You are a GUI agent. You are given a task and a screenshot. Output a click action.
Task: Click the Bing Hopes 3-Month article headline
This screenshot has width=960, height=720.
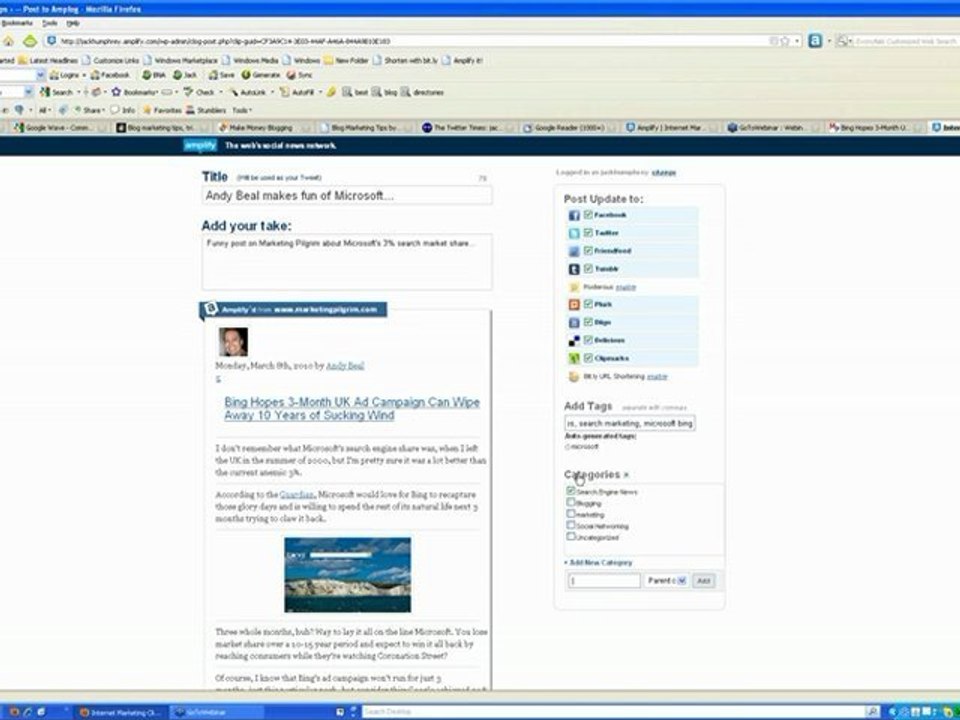point(352,409)
